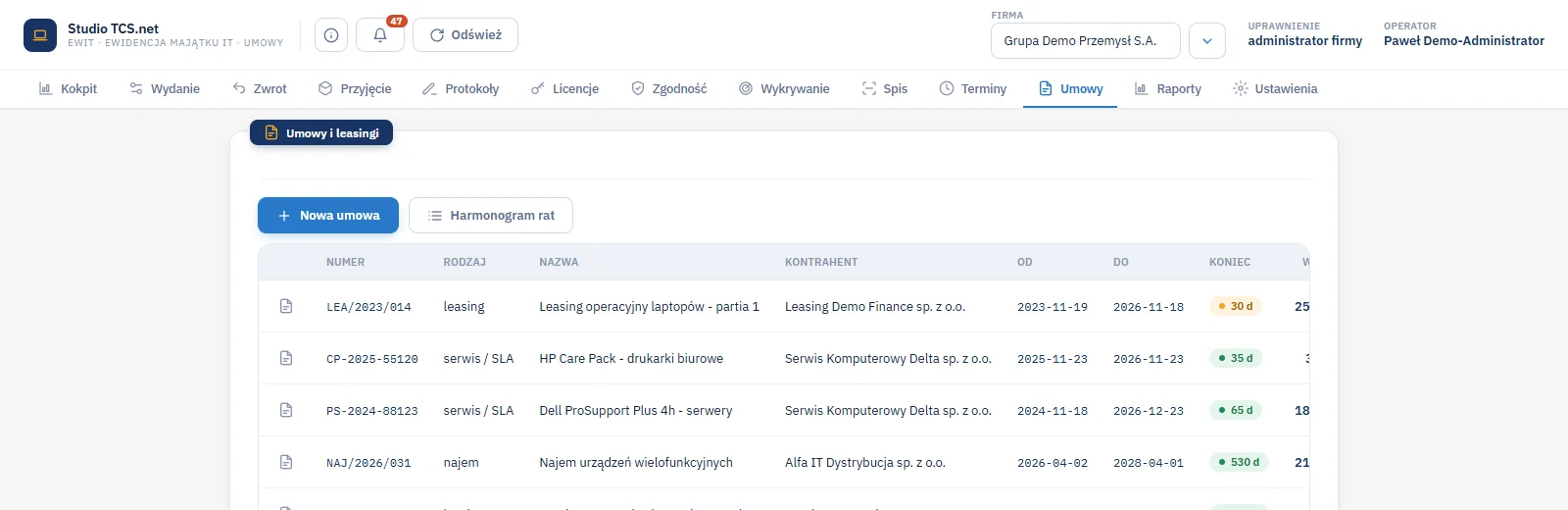Viewport: 1568px width, 510px height.
Task: Open the Terminy tab
Action: point(973,88)
